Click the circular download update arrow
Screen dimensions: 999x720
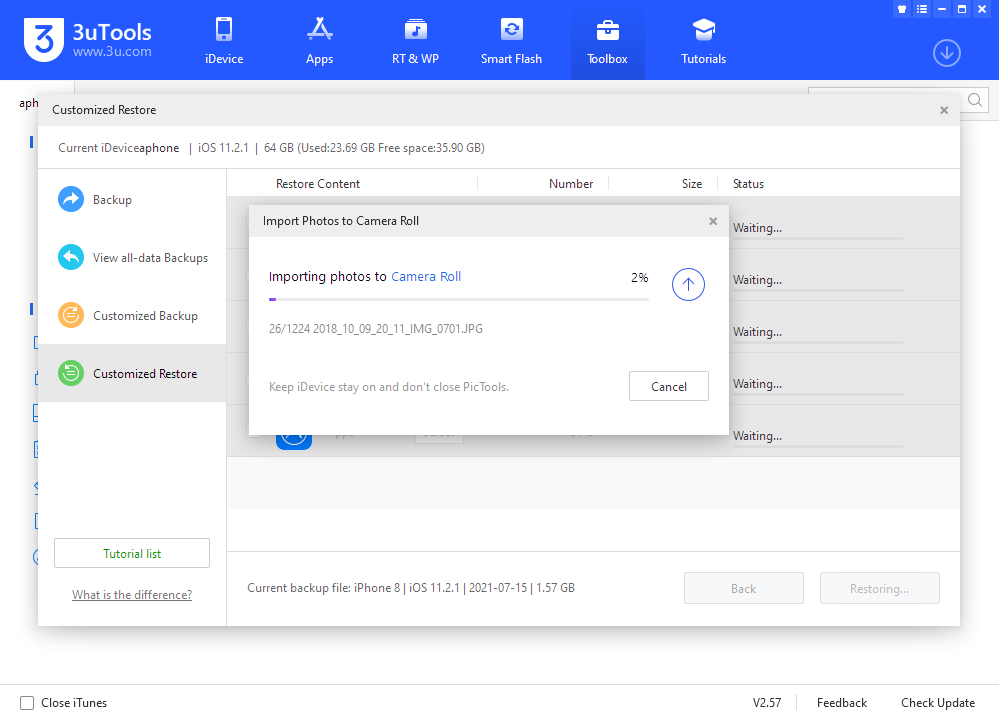(946, 53)
